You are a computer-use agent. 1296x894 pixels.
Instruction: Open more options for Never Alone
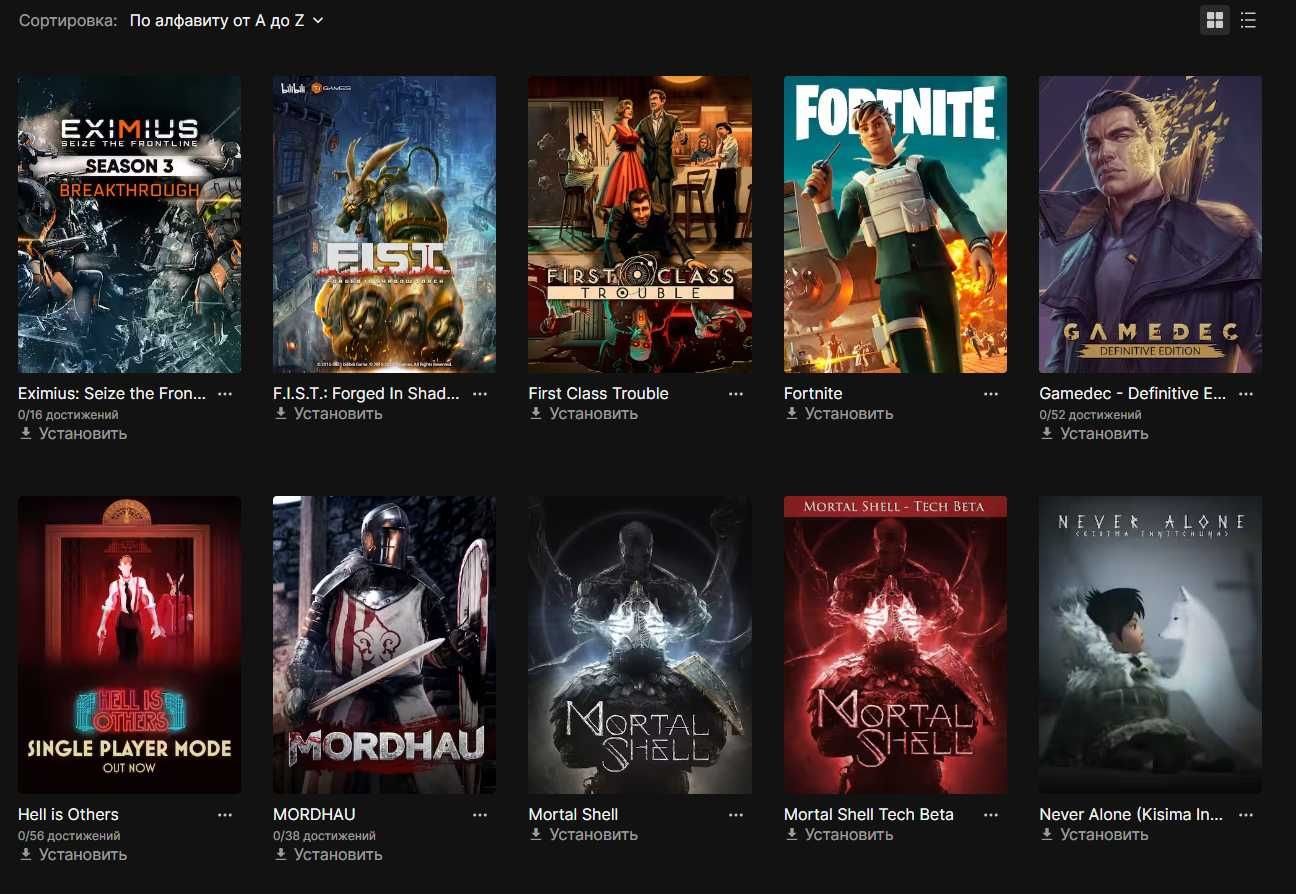tap(1246, 815)
